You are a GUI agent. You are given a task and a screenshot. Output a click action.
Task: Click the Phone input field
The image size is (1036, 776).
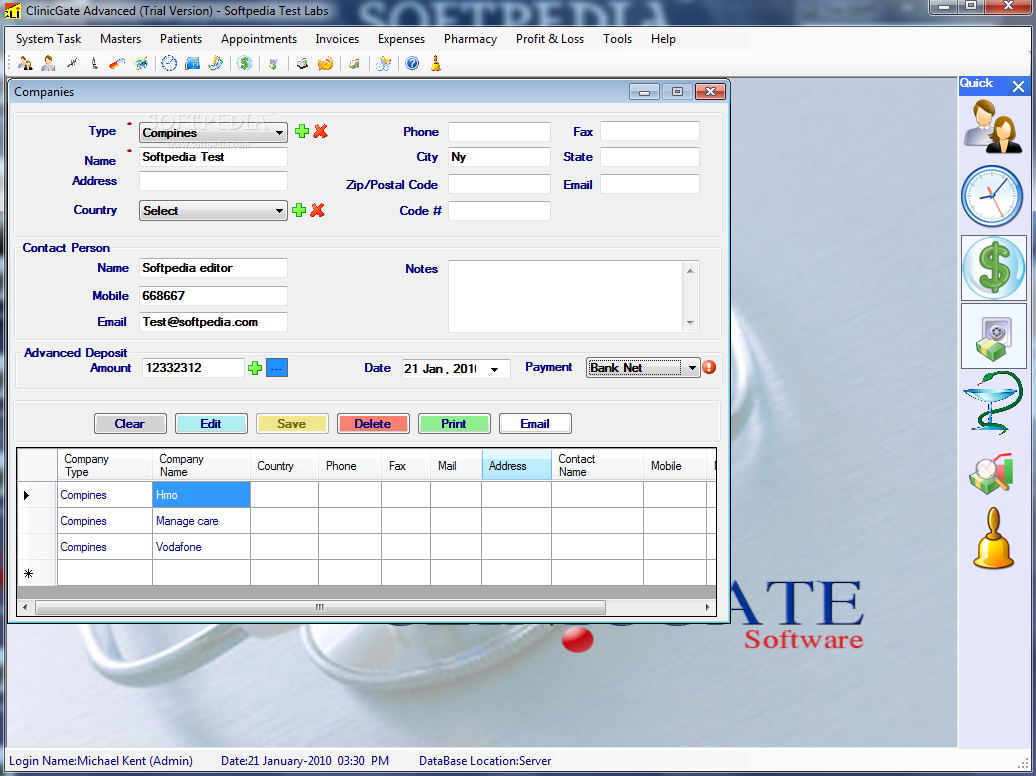[x=500, y=132]
